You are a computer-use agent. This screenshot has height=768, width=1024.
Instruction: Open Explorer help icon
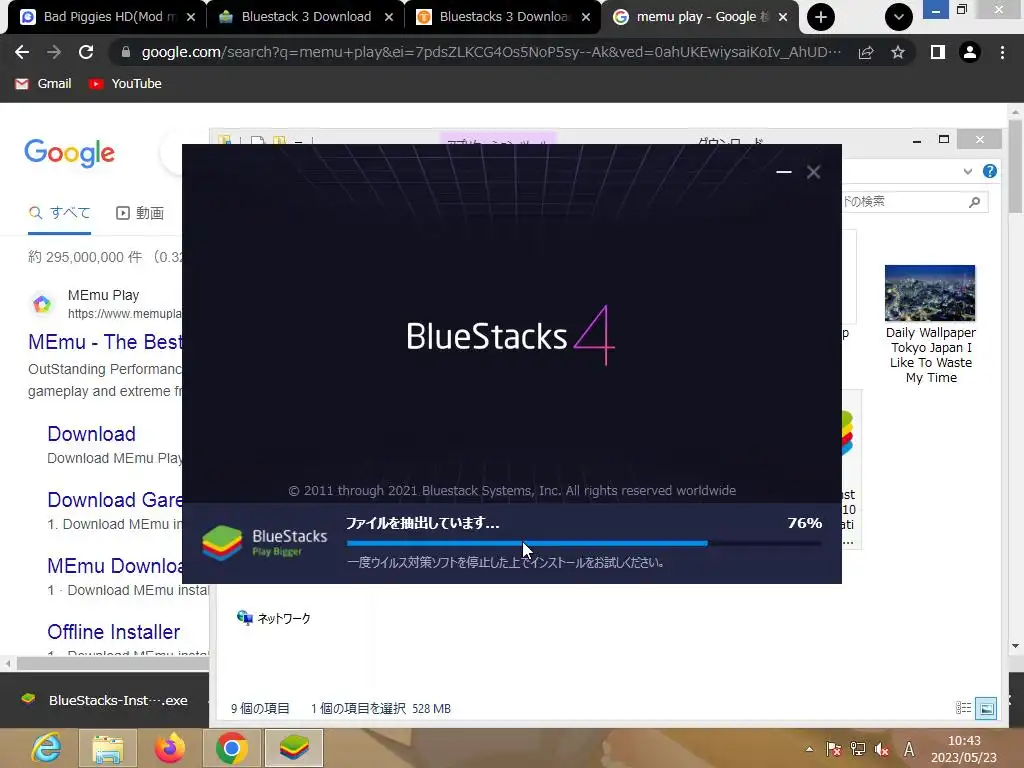pyautogui.click(x=990, y=172)
